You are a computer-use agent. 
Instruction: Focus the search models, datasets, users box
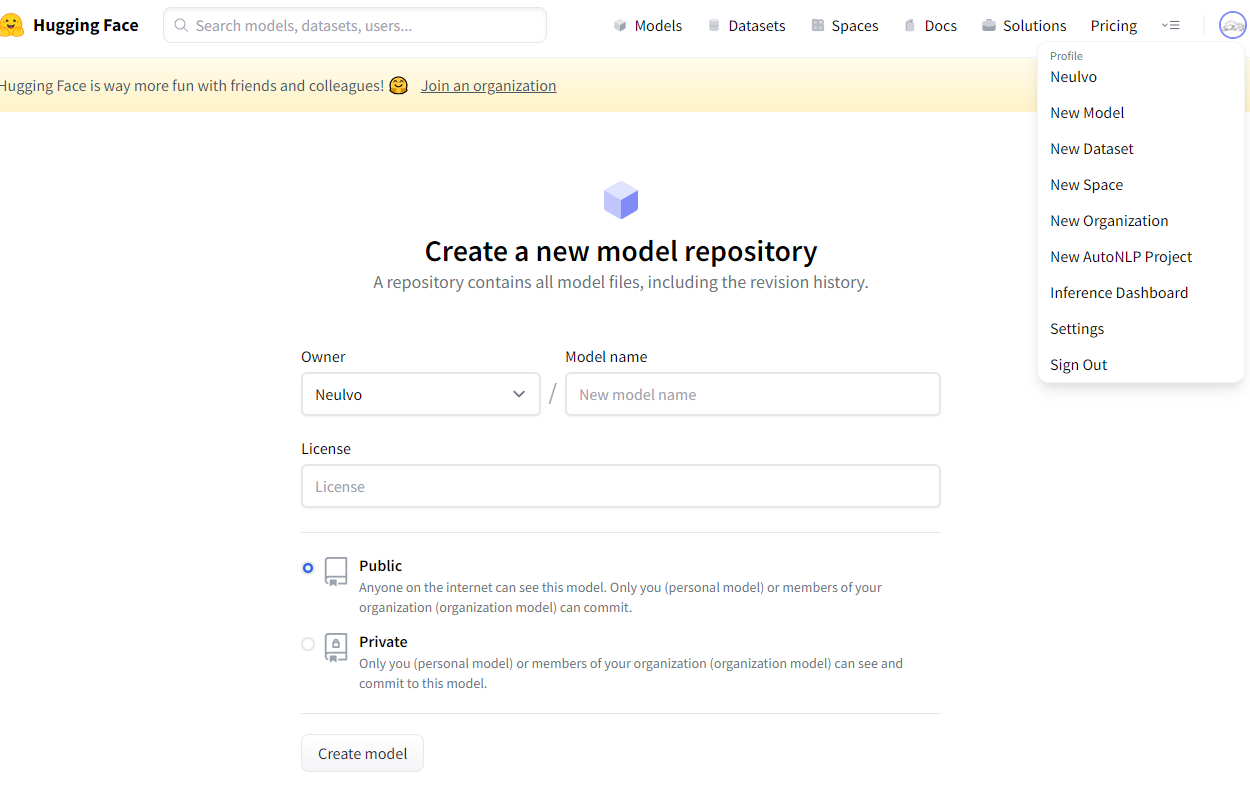point(355,25)
